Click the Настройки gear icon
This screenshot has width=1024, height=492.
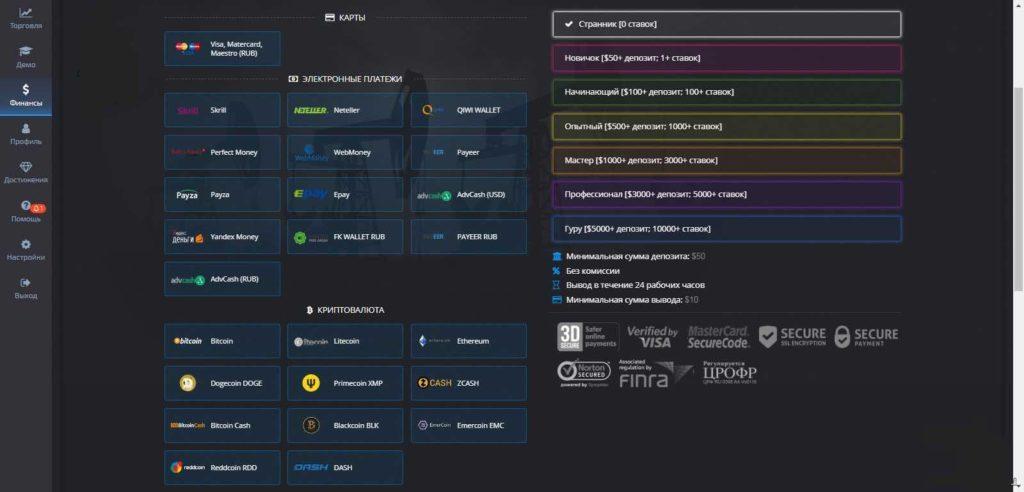26,245
